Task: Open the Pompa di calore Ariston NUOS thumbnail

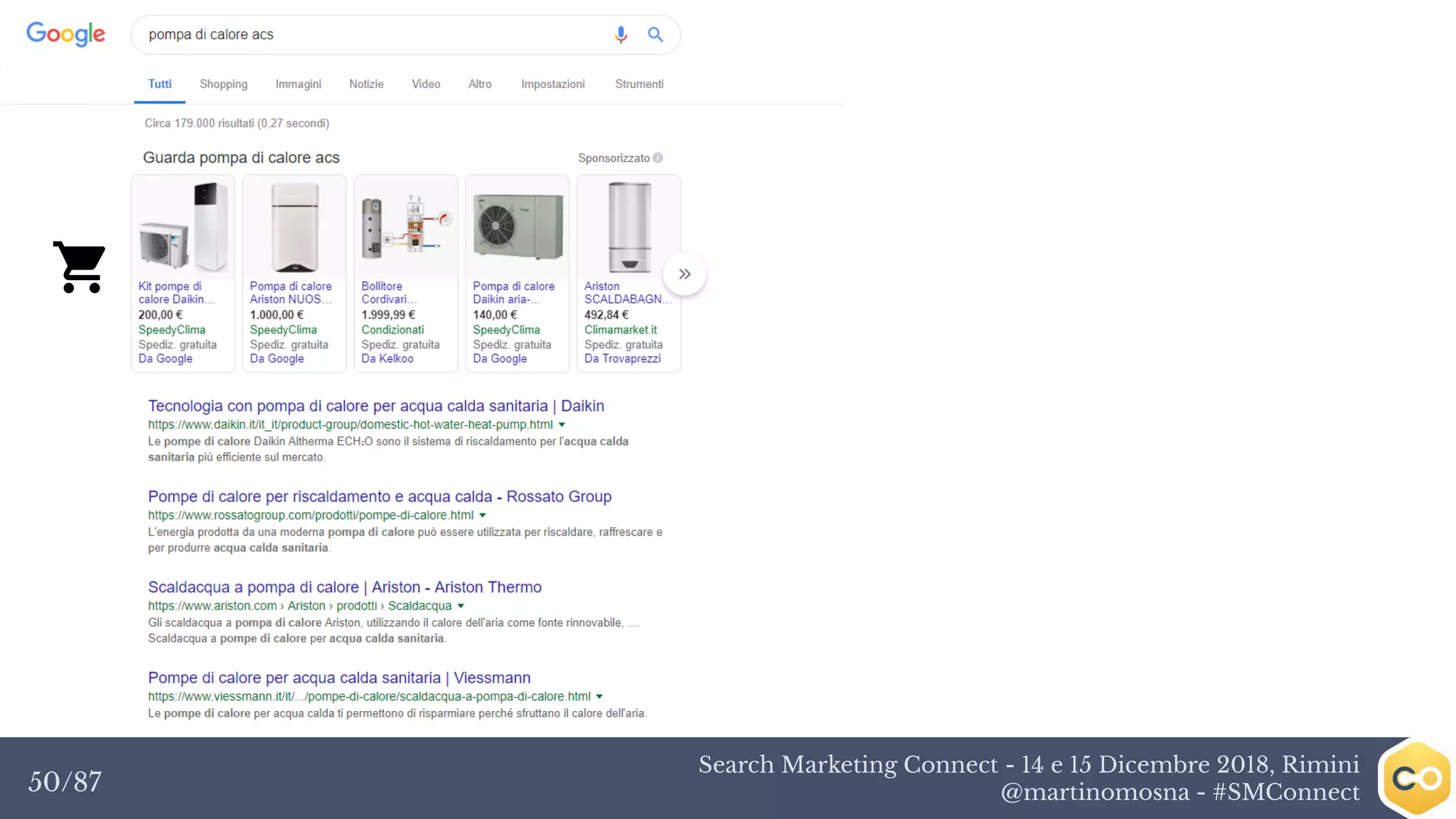Action: (294, 227)
